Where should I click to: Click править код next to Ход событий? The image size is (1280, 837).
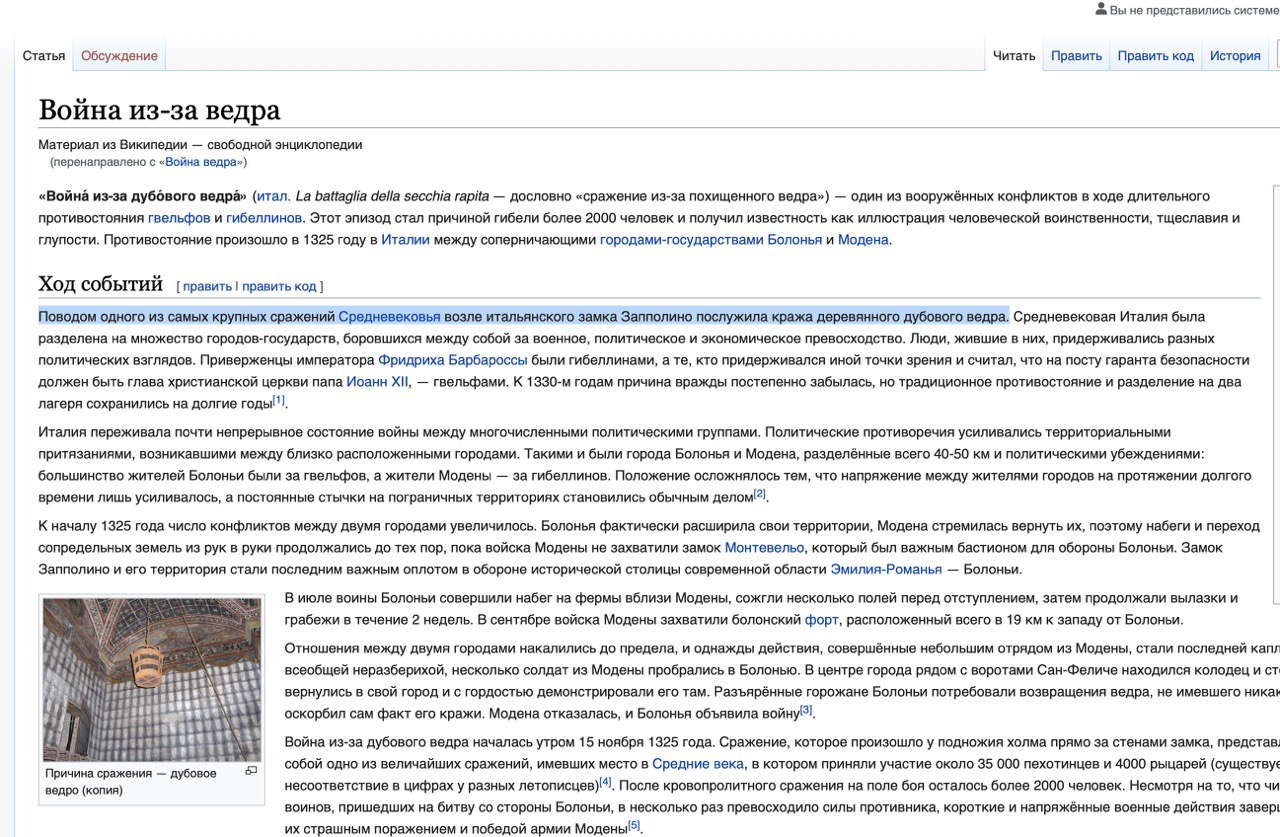pos(279,286)
